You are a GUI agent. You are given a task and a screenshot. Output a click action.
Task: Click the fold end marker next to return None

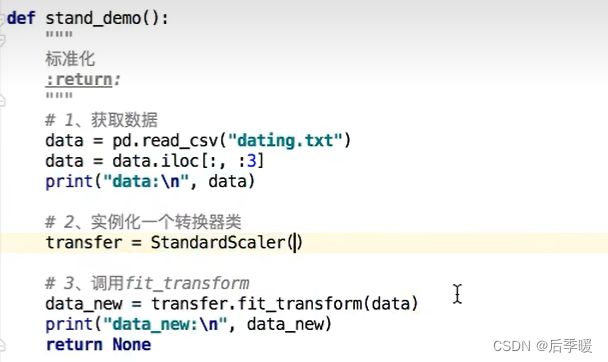[2, 345]
